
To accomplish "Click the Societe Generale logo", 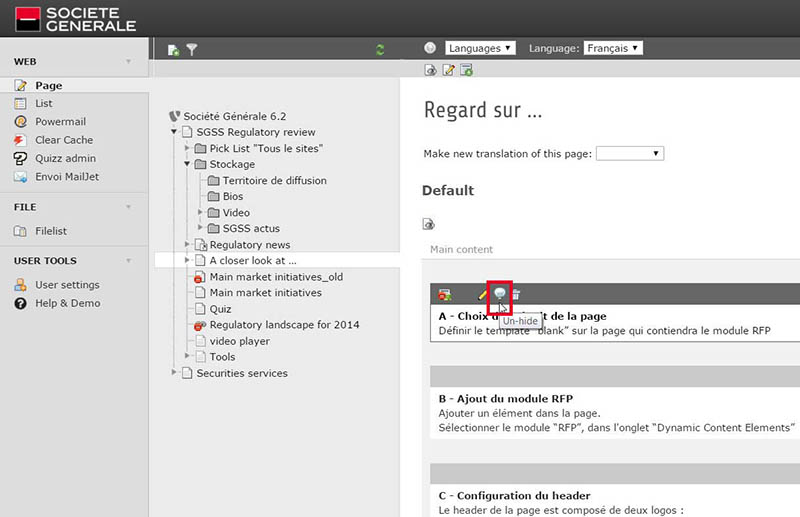I will click(76, 19).
